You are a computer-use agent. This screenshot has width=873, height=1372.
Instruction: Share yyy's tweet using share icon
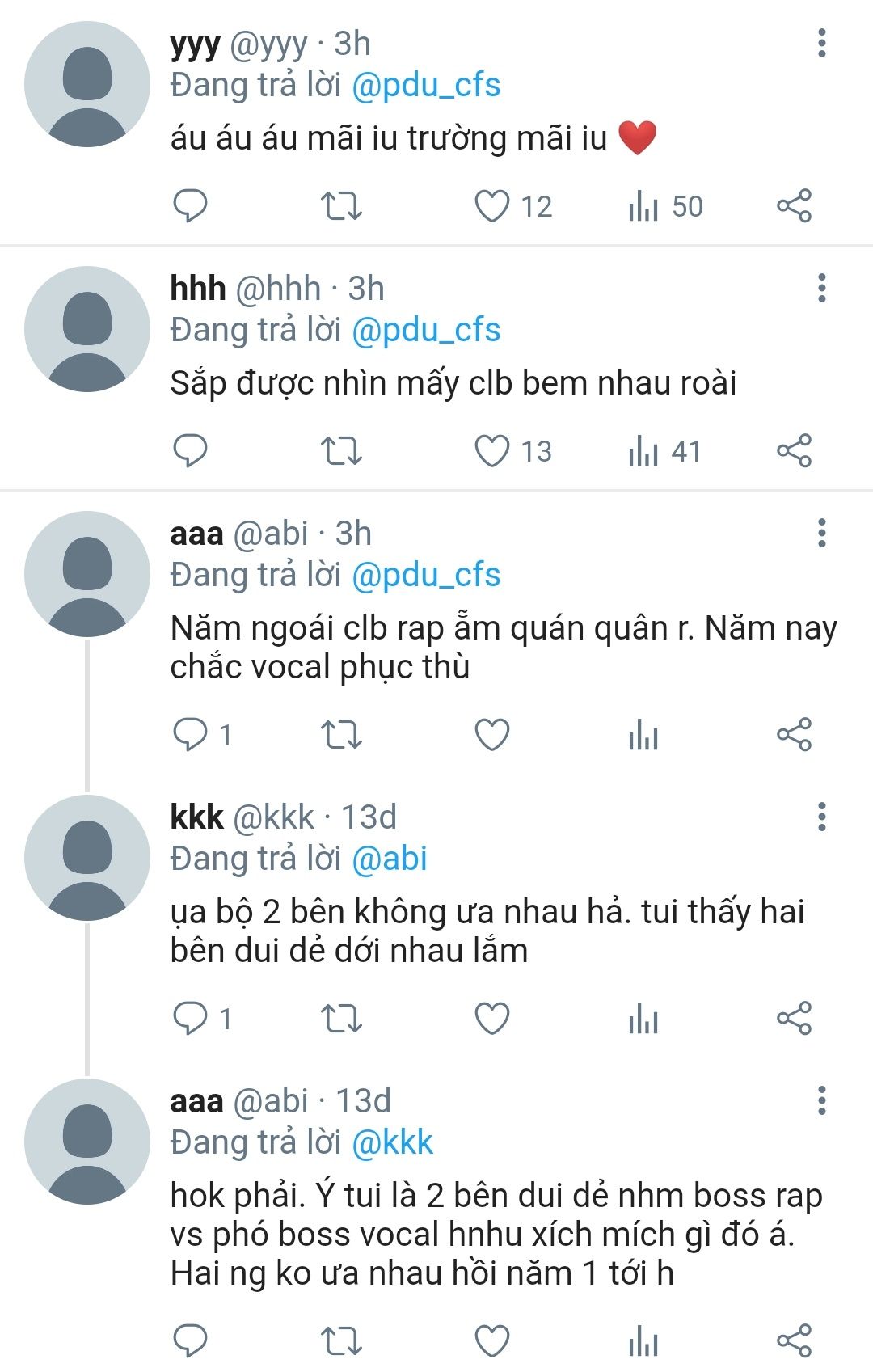[x=794, y=206]
